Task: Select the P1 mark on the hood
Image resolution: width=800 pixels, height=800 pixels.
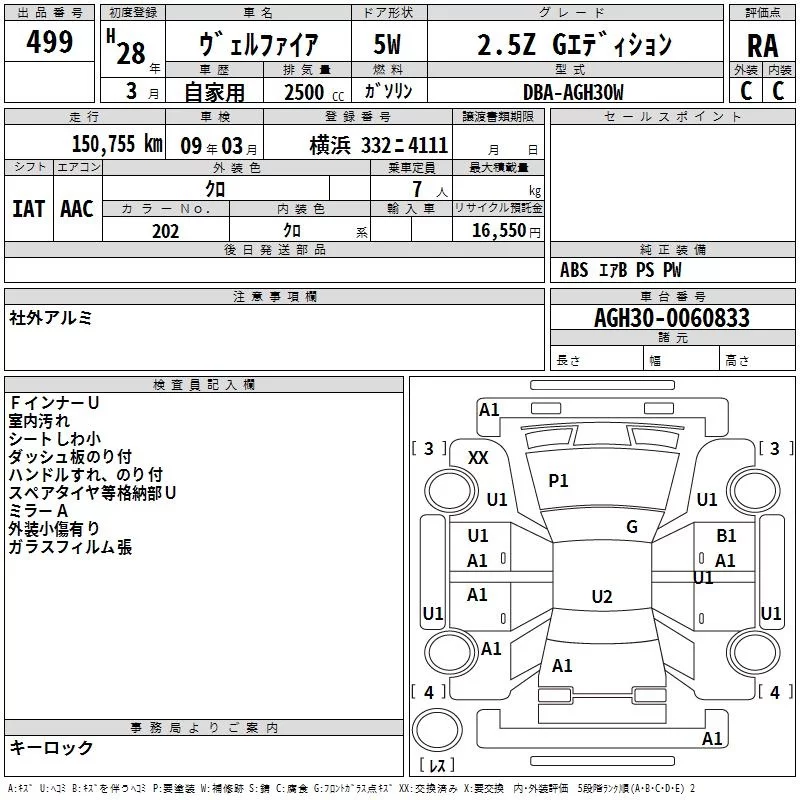Action: coord(558,481)
